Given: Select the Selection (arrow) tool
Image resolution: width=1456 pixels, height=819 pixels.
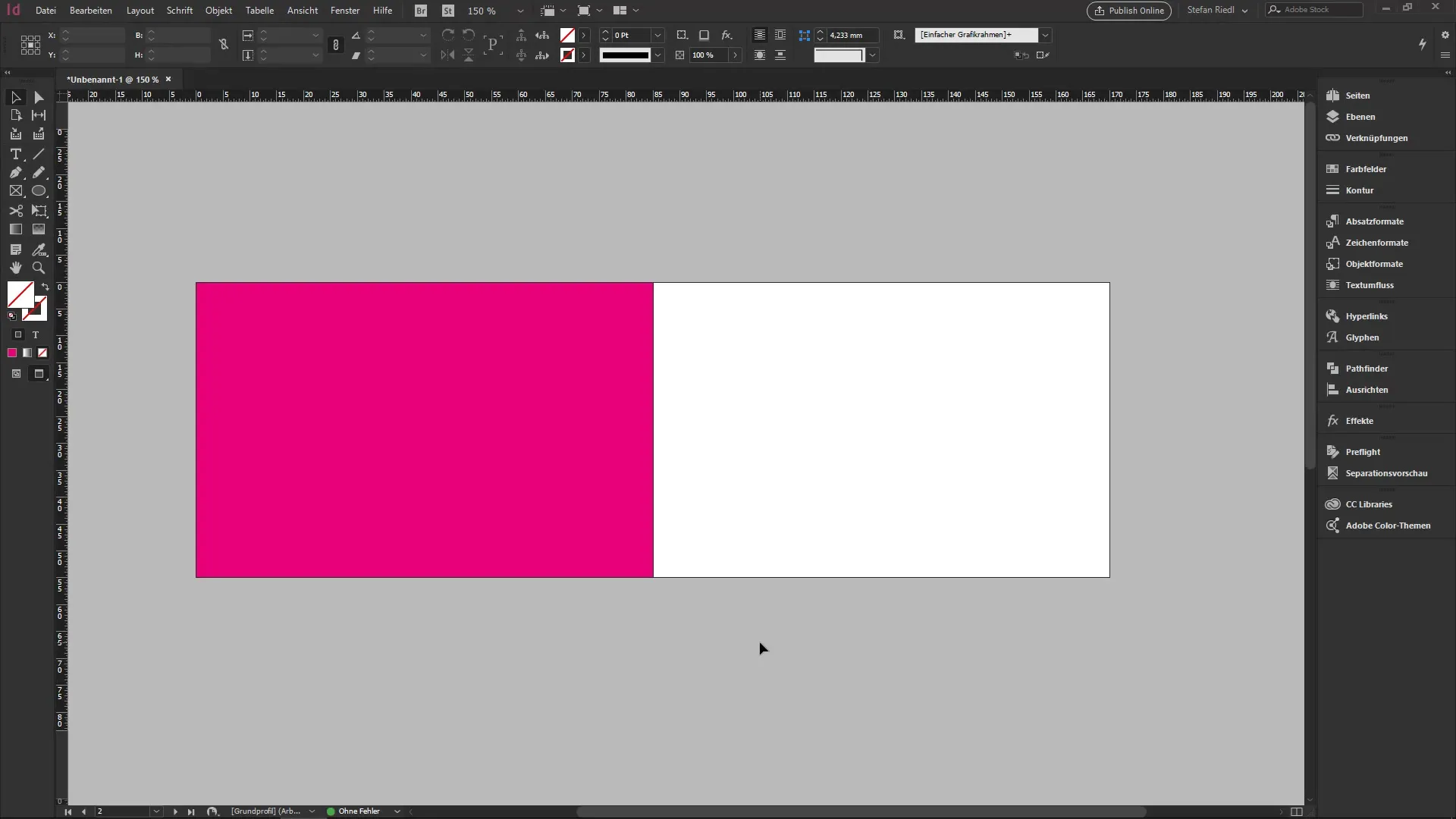Looking at the screenshot, I should click(x=15, y=97).
